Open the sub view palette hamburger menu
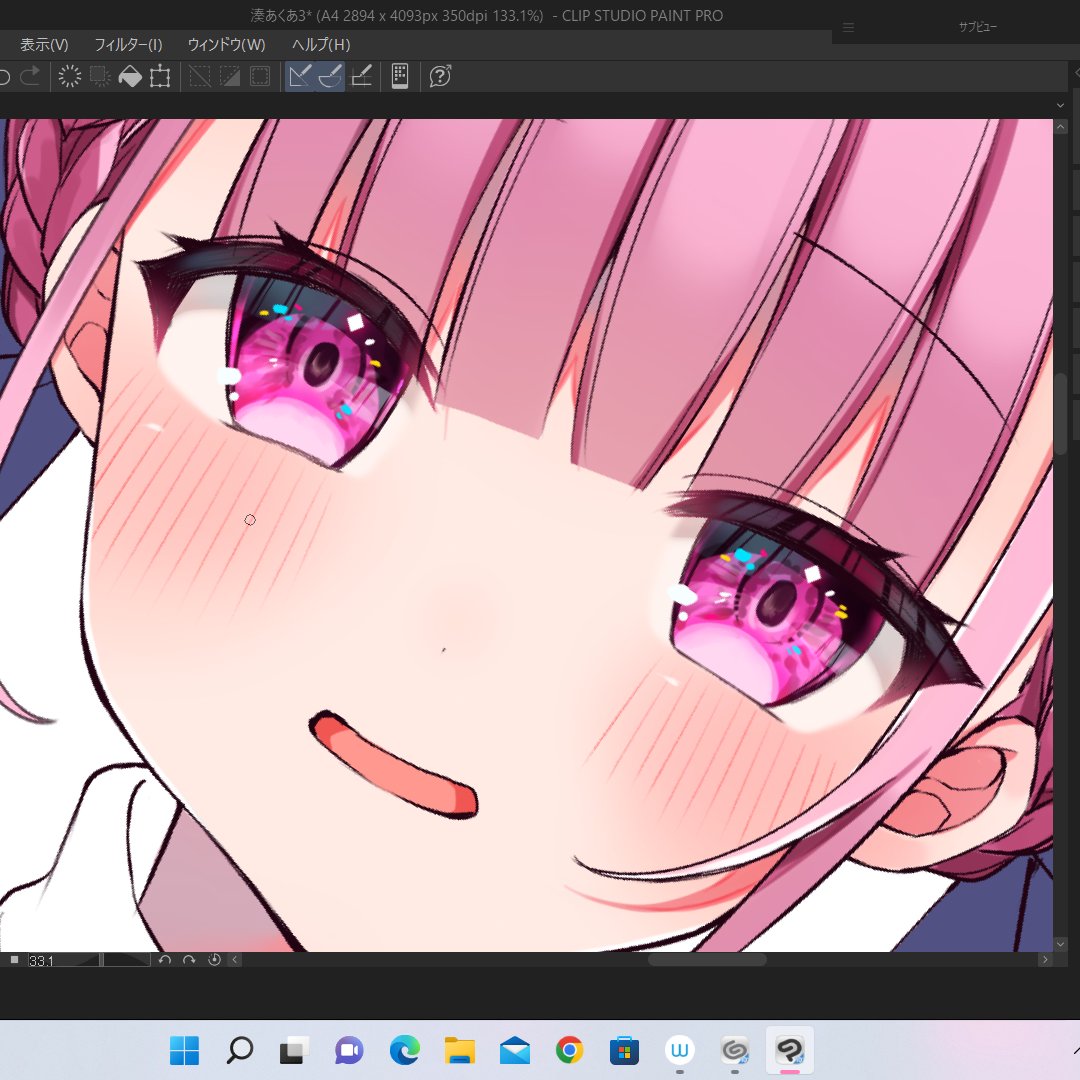Screen dimensions: 1080x1080 coord(849,28)
